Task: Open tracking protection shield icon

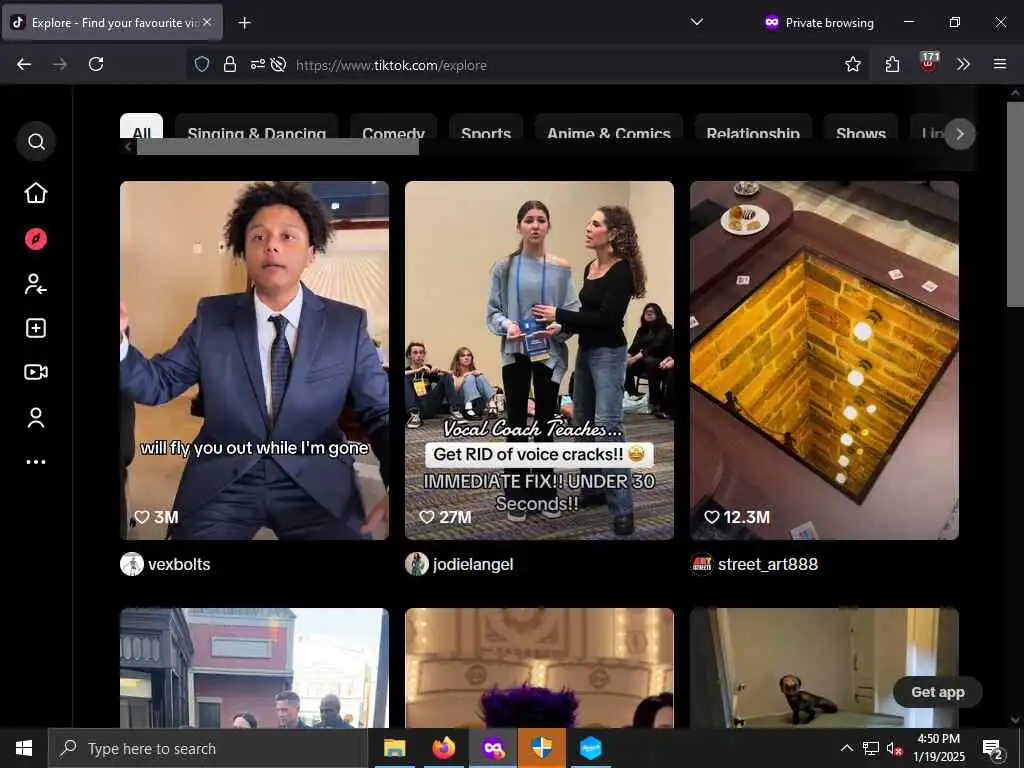Action: click(x=202, y=64)
